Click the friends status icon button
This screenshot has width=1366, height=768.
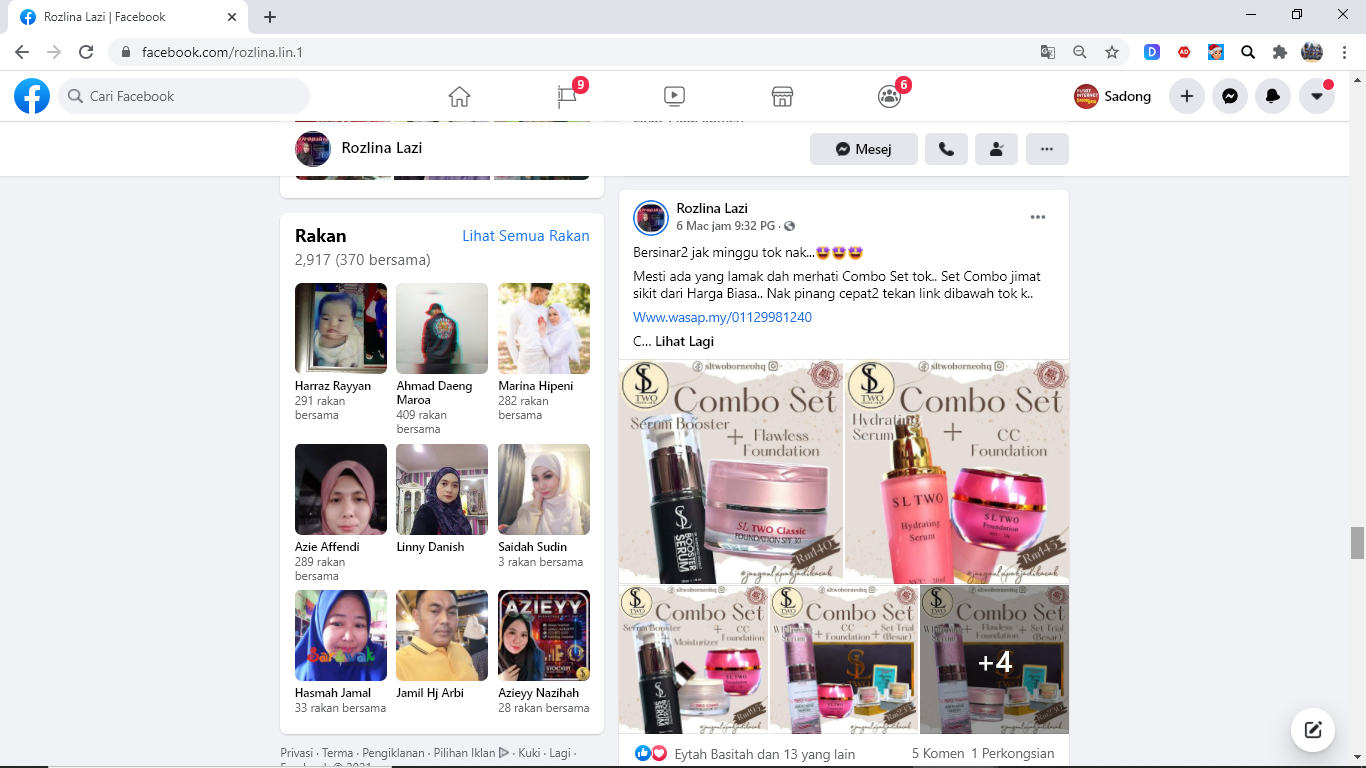pyautogui.click(x=996, y=149)
